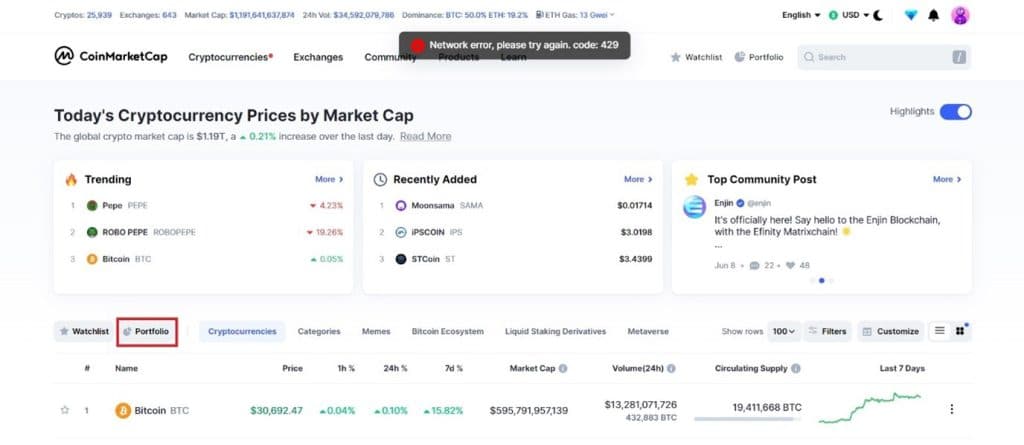Click ROBO PEPE coin icon
1024x445 pixels.
(92, 232)
